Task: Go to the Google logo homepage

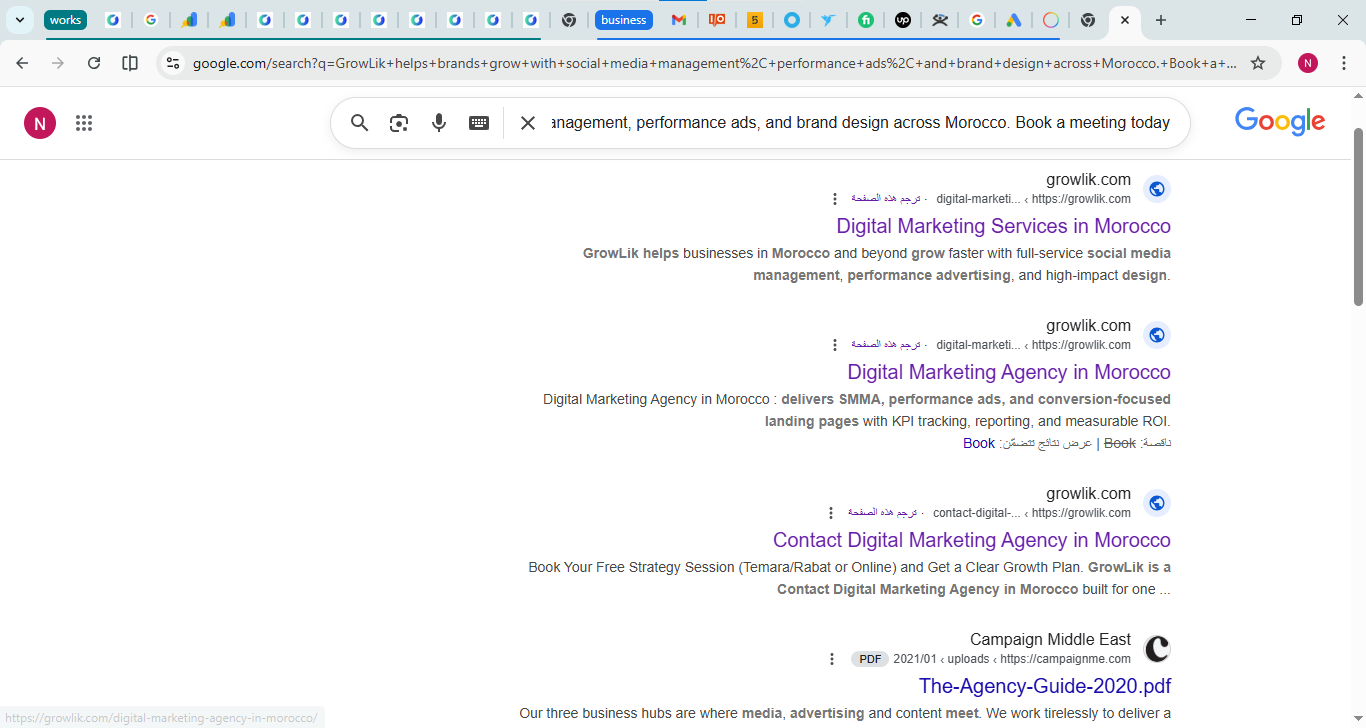Action: (x=1280, y=122)
